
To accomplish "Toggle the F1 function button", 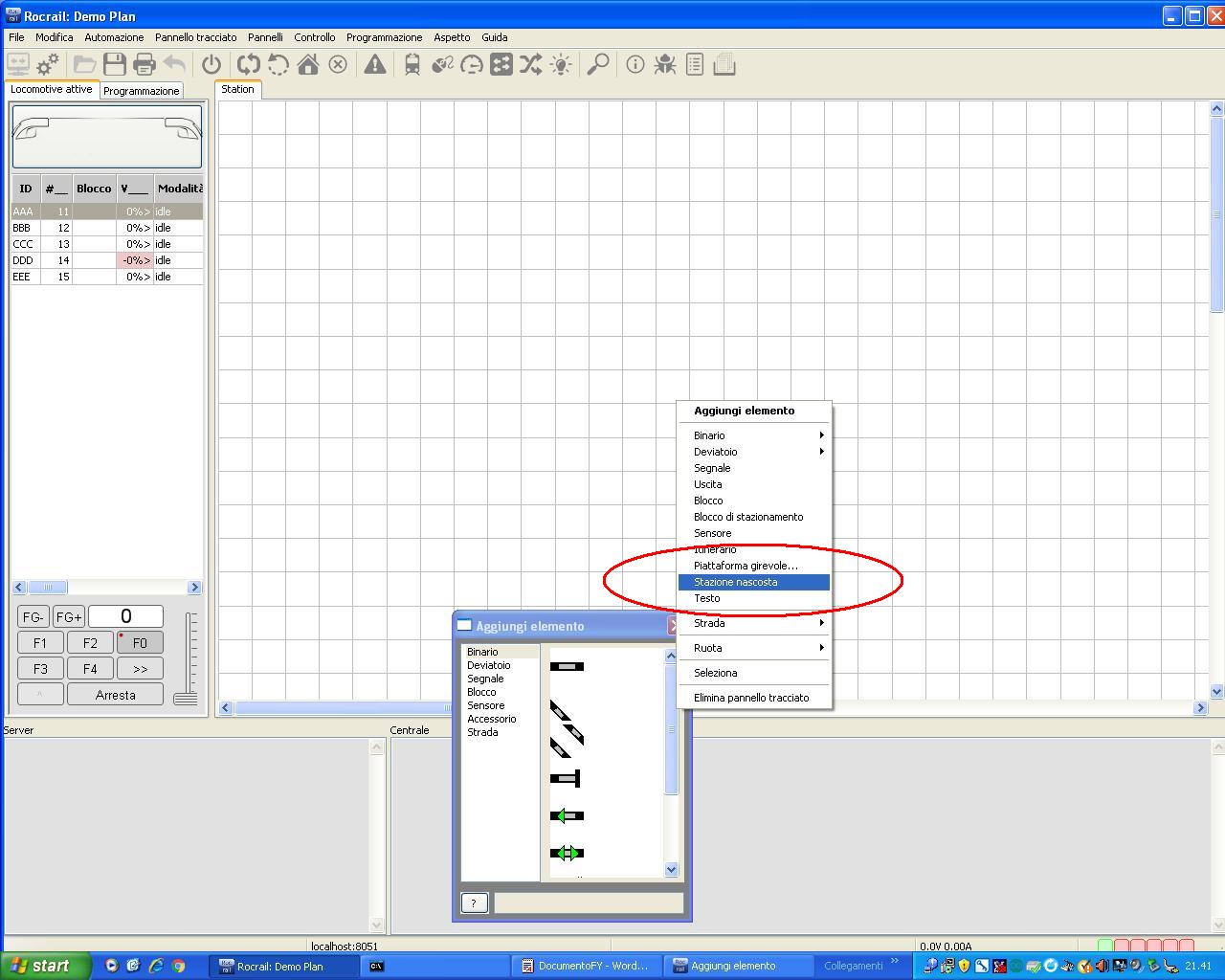I will pos(40,642).
